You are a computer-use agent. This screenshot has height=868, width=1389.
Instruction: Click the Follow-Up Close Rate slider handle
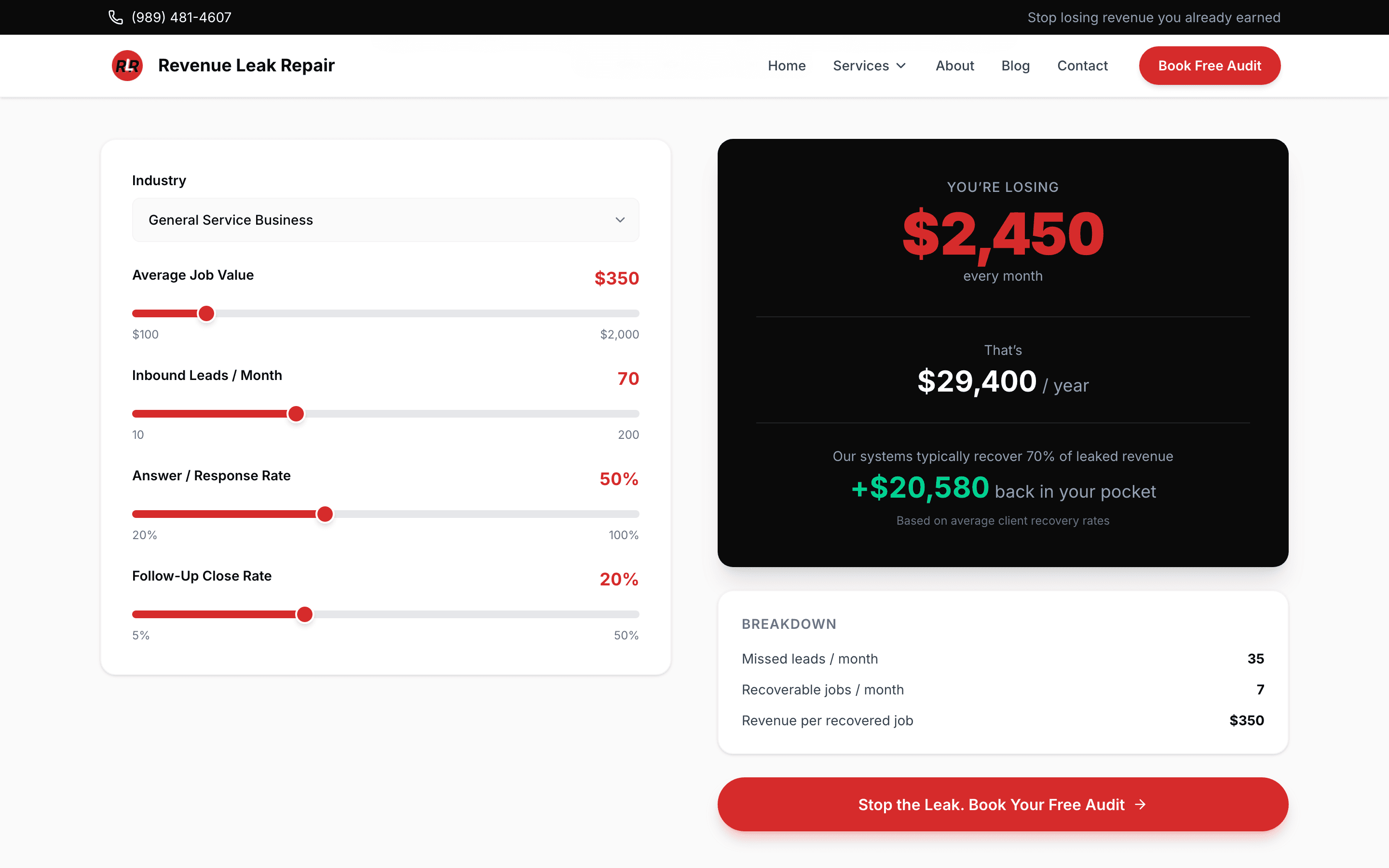[x=305, y=614]
